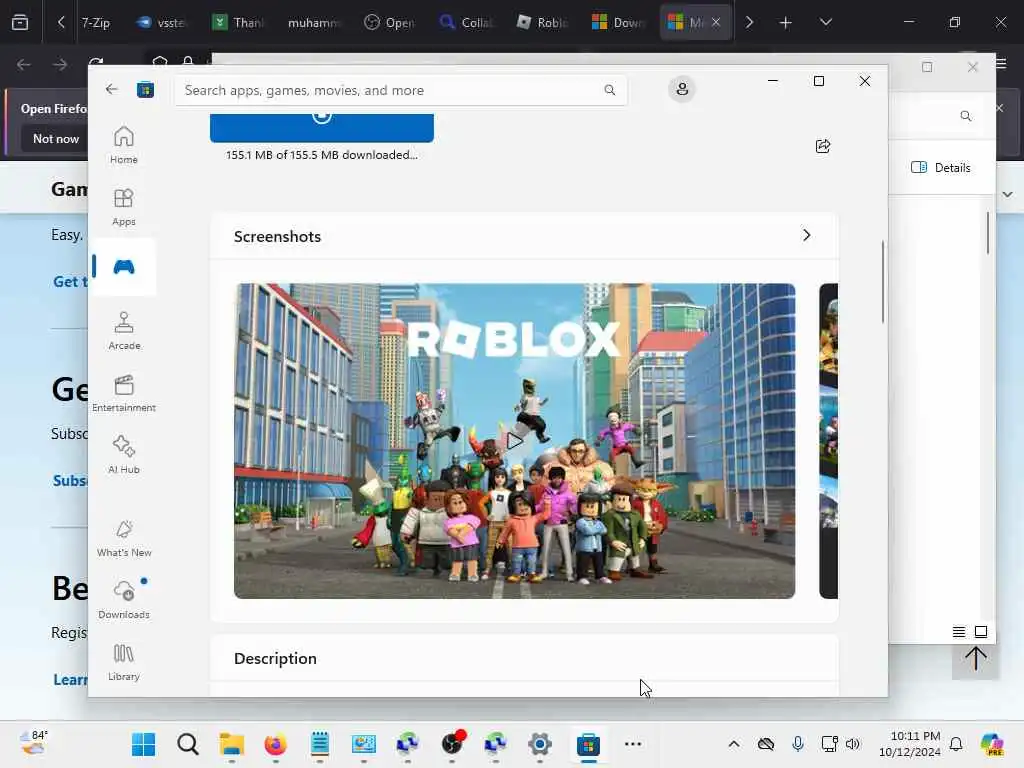
Task: Open the list all tabs dropdown
Action: pos(825,22)
